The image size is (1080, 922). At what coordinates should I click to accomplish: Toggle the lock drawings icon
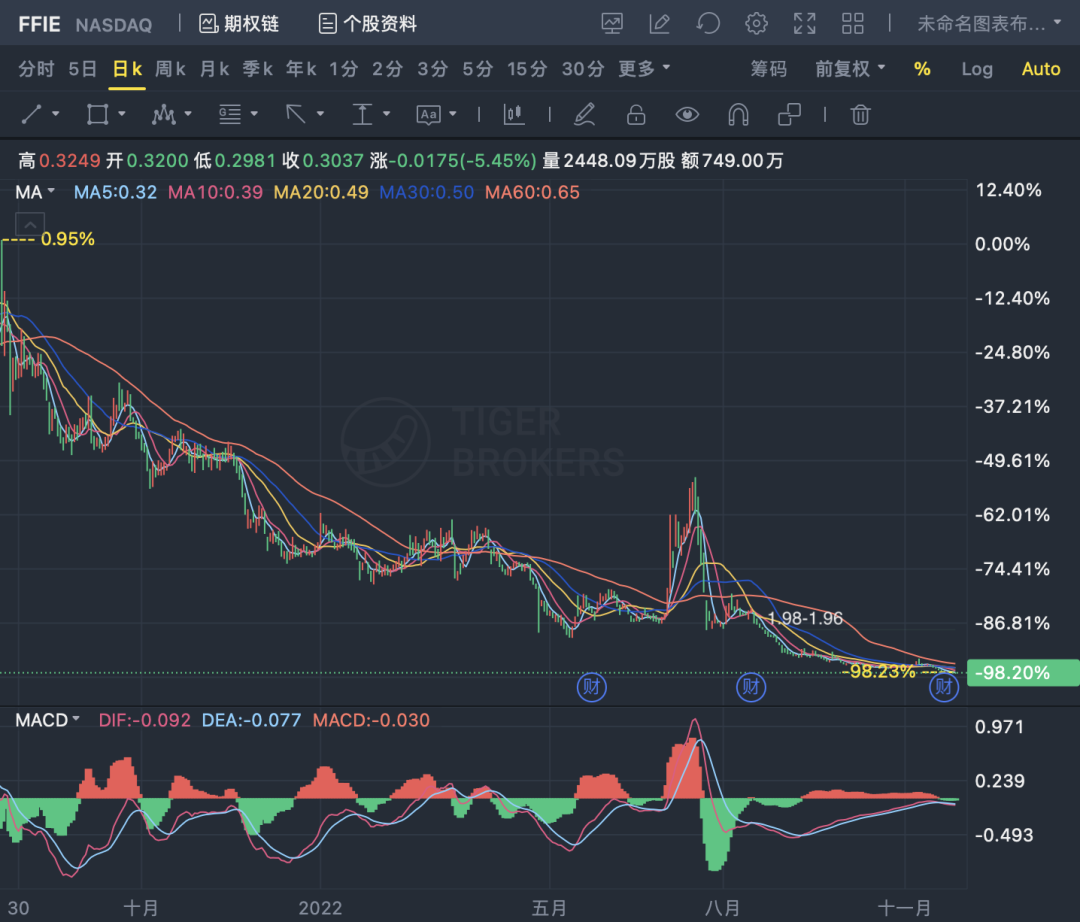click(636, 115)
